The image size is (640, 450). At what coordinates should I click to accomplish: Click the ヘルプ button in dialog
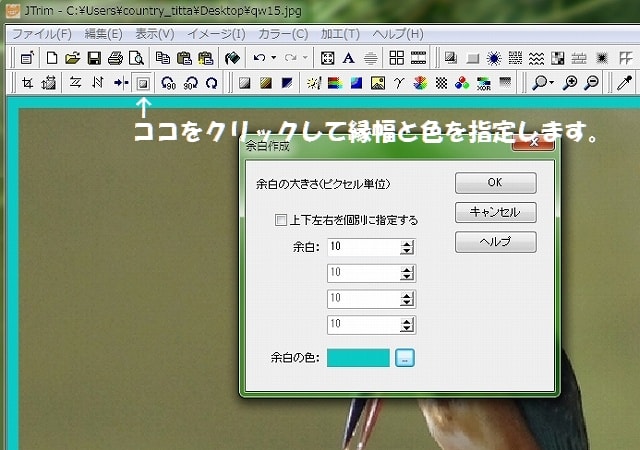pos(496,242)
